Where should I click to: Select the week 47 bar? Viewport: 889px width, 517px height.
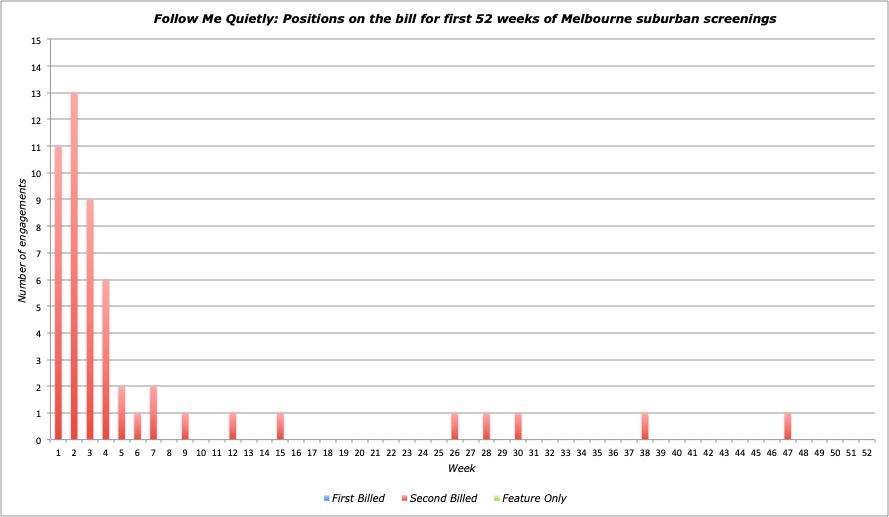click(788, 427)
